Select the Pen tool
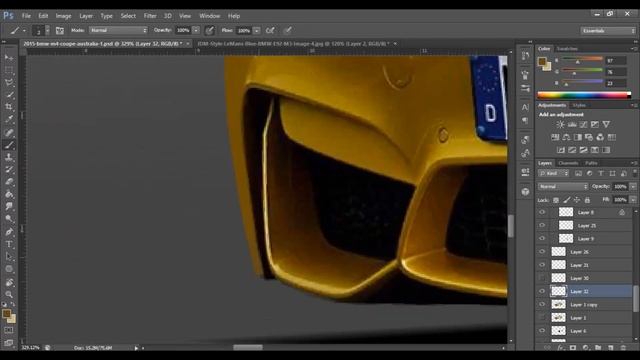Image resolution: width=640 pixels, height=360 pixels. tap(9, 232)
